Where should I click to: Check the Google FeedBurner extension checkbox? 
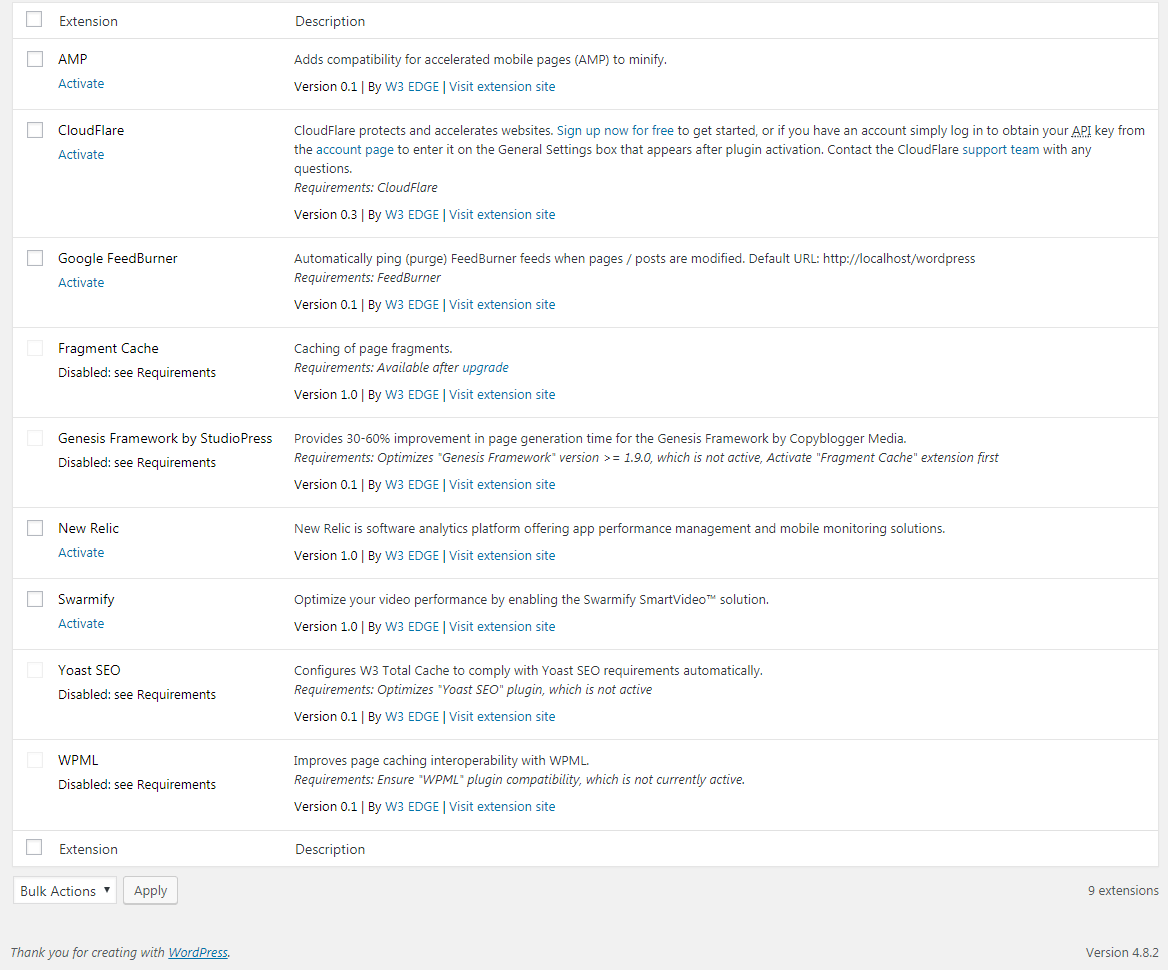[x=35, y=258]
